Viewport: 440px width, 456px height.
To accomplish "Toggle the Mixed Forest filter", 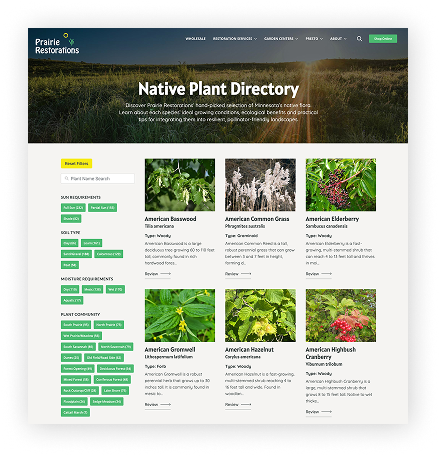I will (76, 379).
